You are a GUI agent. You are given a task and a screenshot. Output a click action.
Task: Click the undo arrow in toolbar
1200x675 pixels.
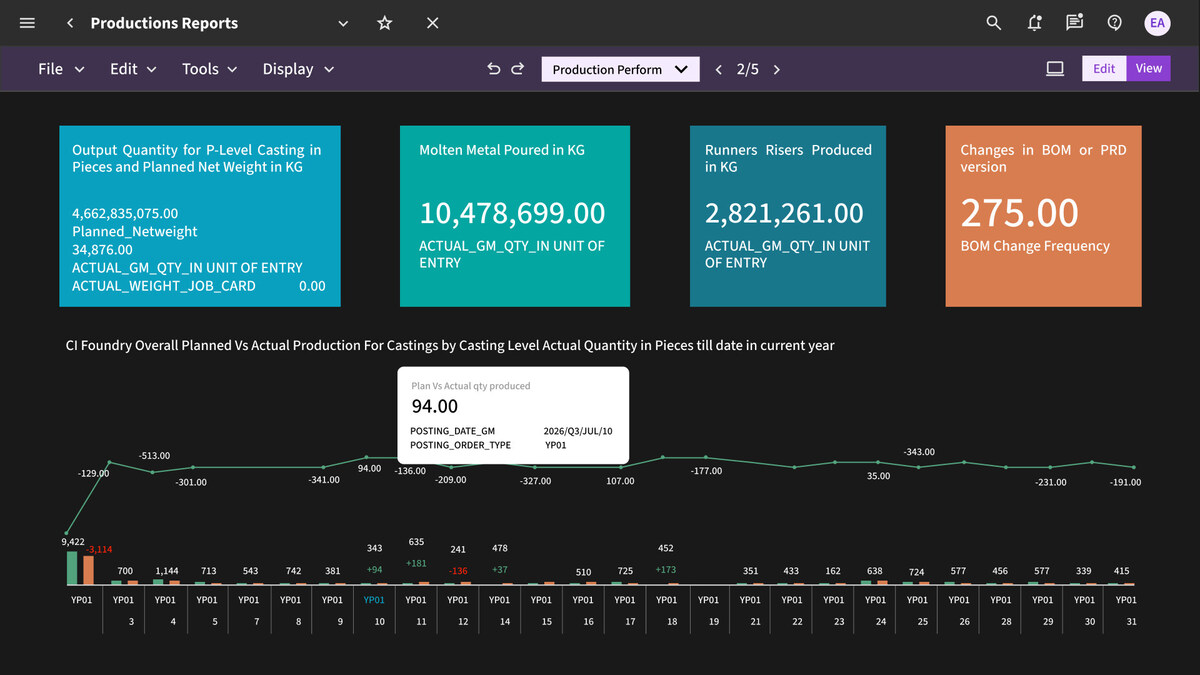click(x=494, y=69)
